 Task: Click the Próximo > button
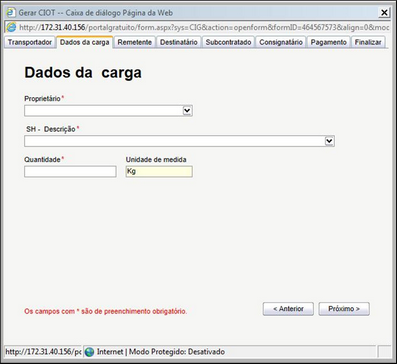click(344, 309)
